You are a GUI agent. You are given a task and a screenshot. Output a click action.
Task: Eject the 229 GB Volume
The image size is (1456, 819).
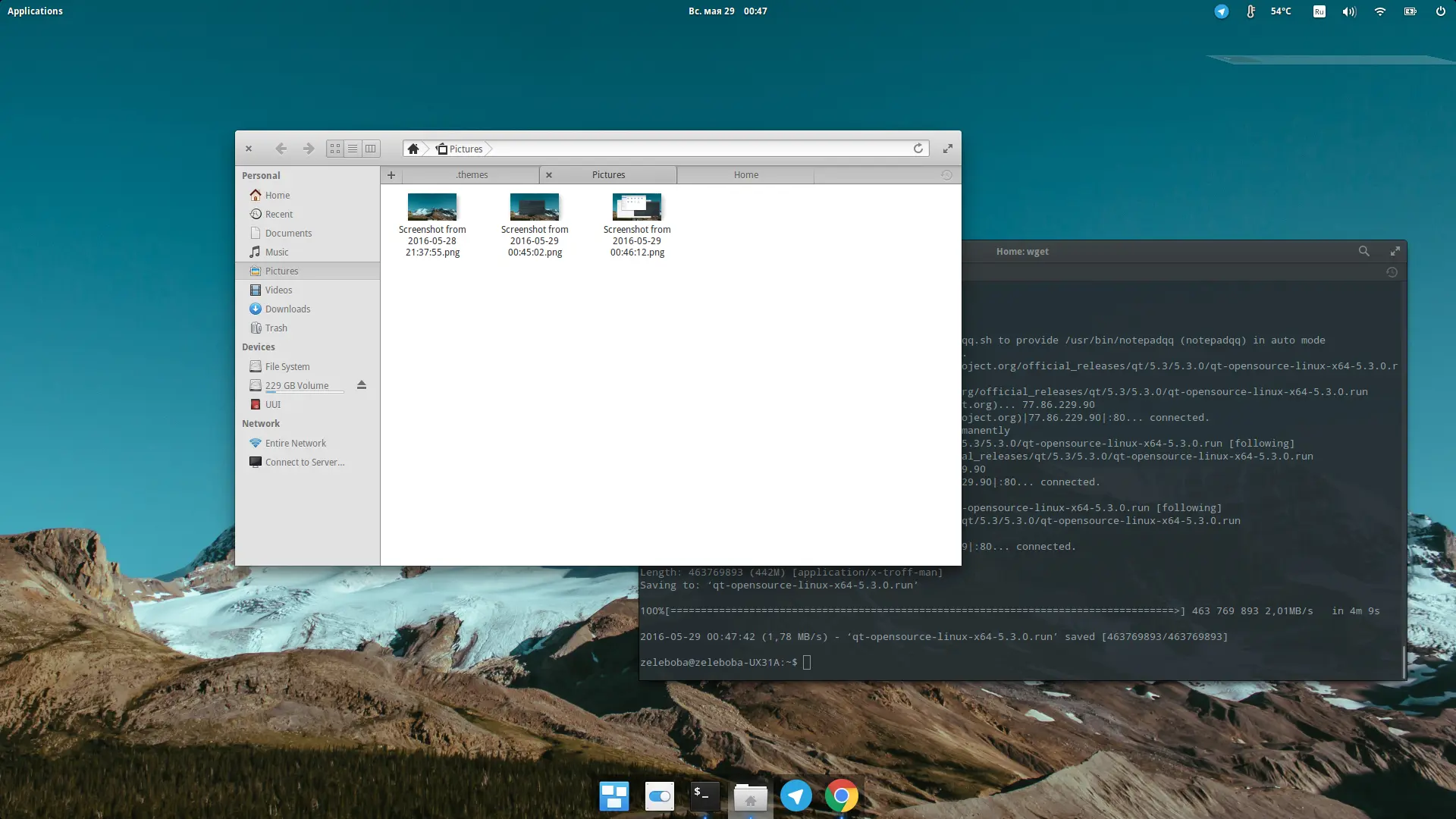[x=362, y=385]
